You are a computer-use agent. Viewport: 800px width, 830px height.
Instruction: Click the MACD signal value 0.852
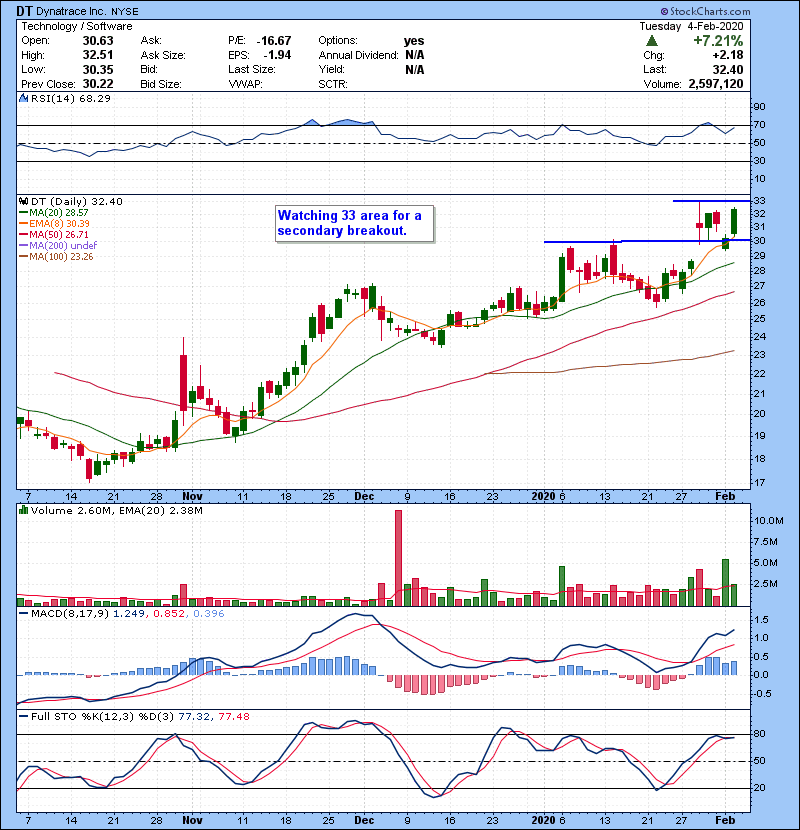[x=169, y=614]
